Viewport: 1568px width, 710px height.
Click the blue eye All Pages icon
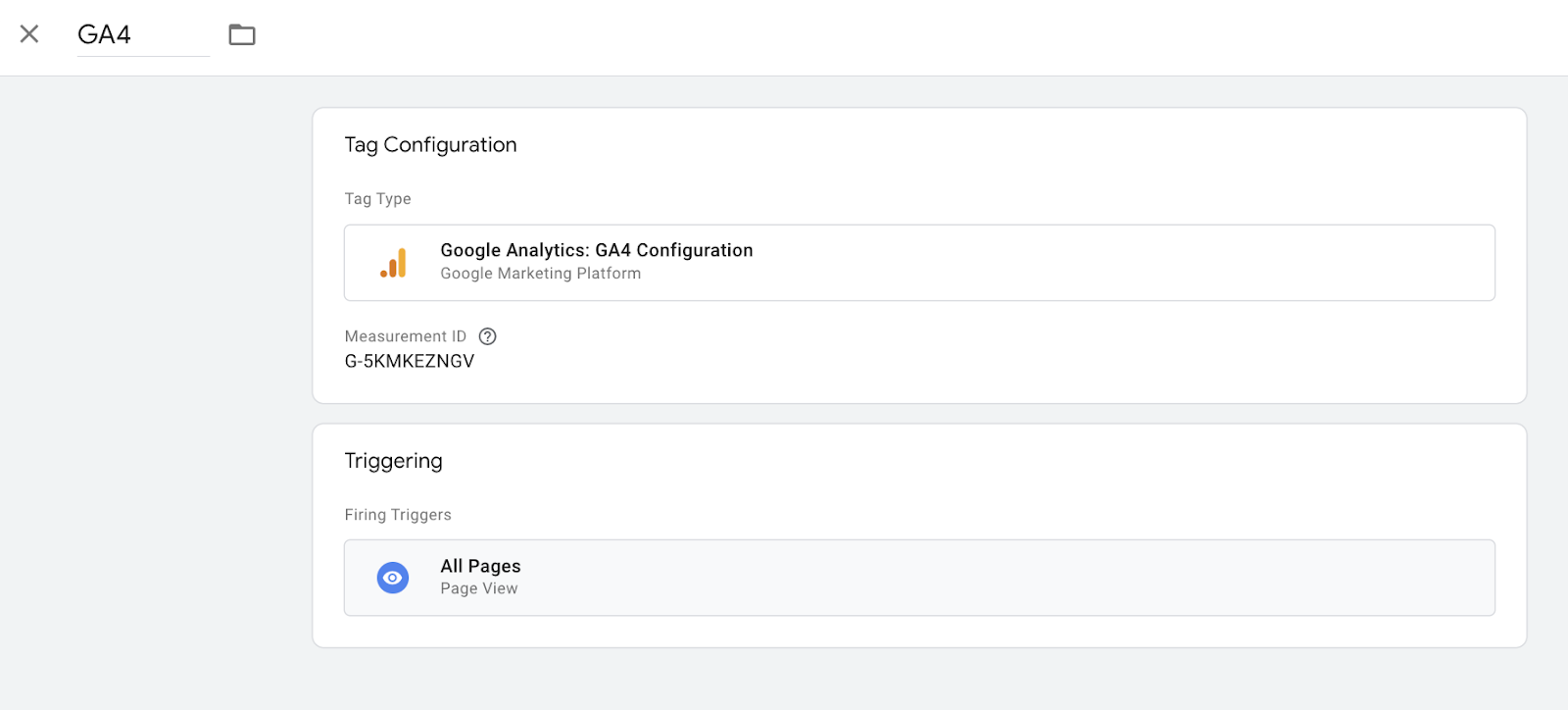pos(393,578)
